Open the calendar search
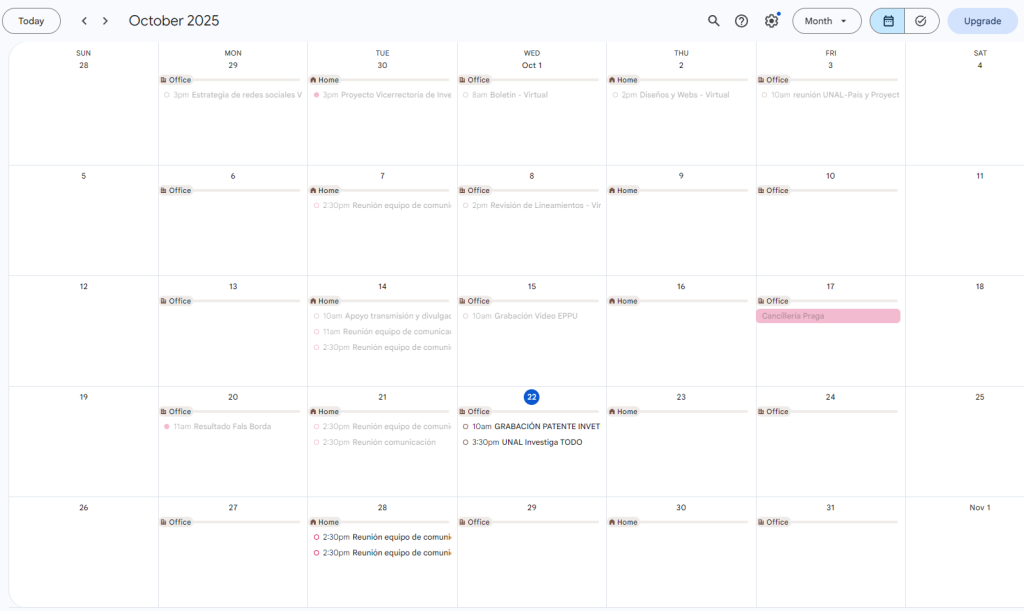The height and width of the screenshot is (611, 1024). click(x=713, y=21)
